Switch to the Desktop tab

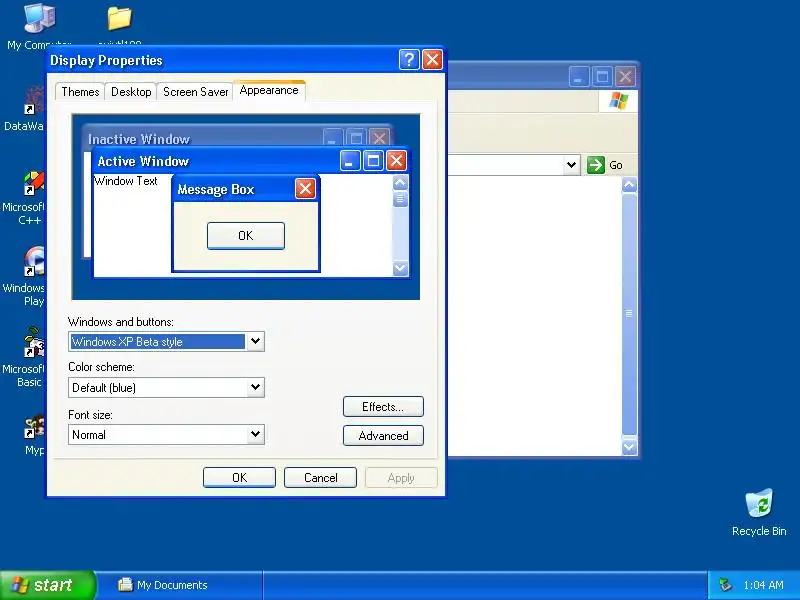pos(131,92)
